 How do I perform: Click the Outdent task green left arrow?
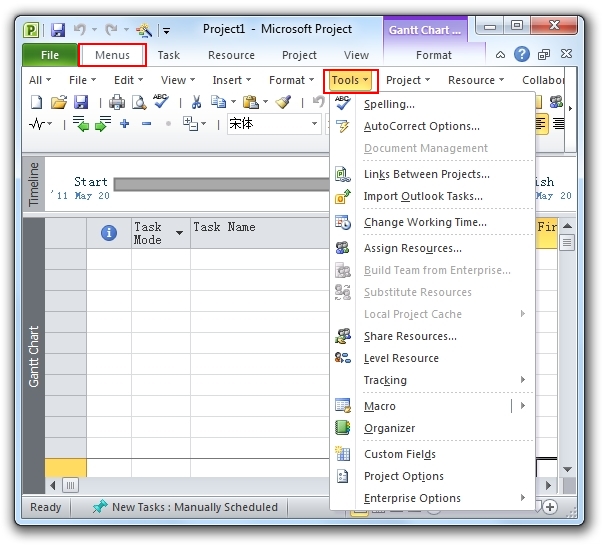coord(81,123)
